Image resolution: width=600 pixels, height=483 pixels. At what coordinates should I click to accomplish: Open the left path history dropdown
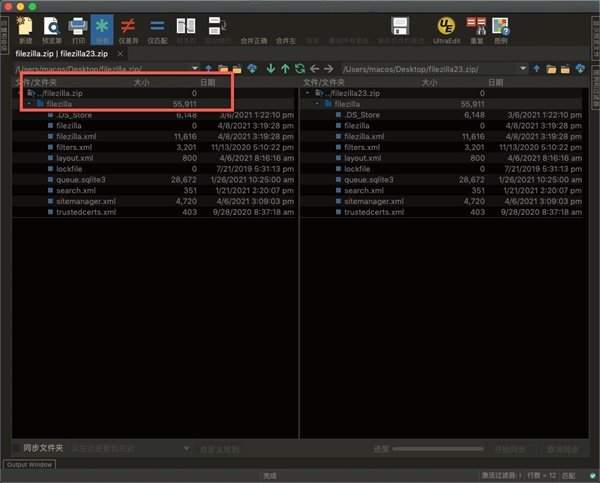tap(195, 69)
